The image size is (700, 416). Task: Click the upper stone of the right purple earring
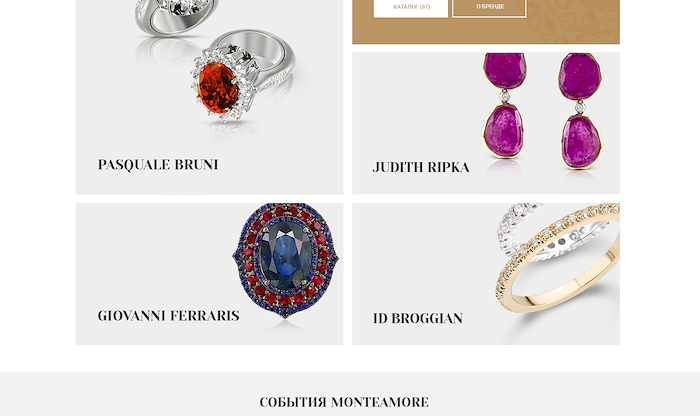pyautogui.click(x=580, y=76)
